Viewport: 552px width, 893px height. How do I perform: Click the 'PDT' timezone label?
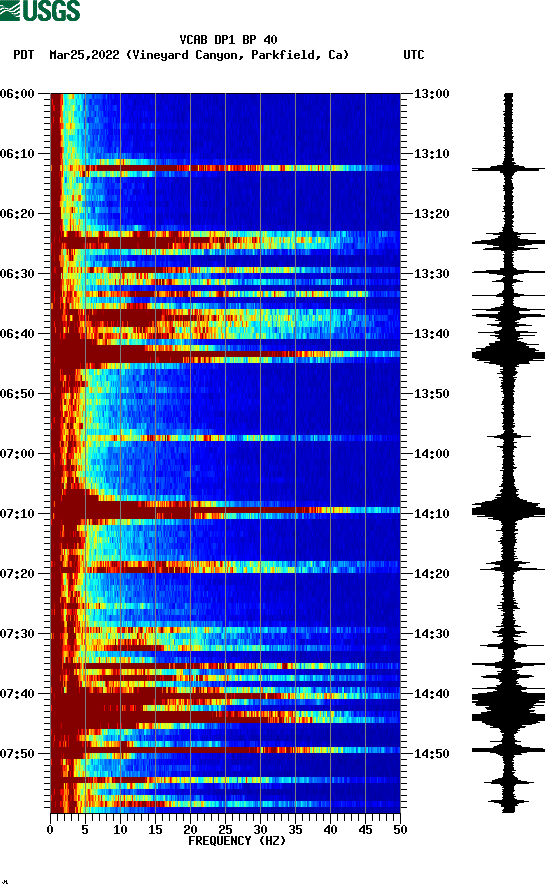[23, 55]
